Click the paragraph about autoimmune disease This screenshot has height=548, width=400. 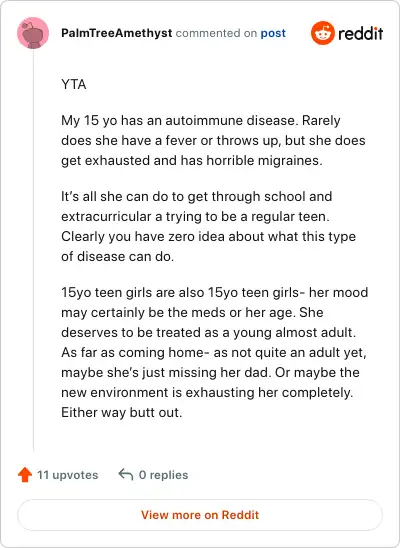coord(213,140)
